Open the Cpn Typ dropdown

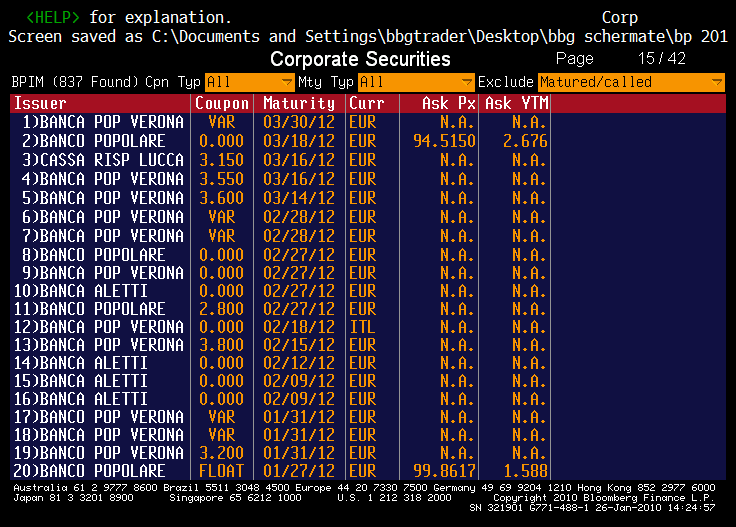(249, 82)
